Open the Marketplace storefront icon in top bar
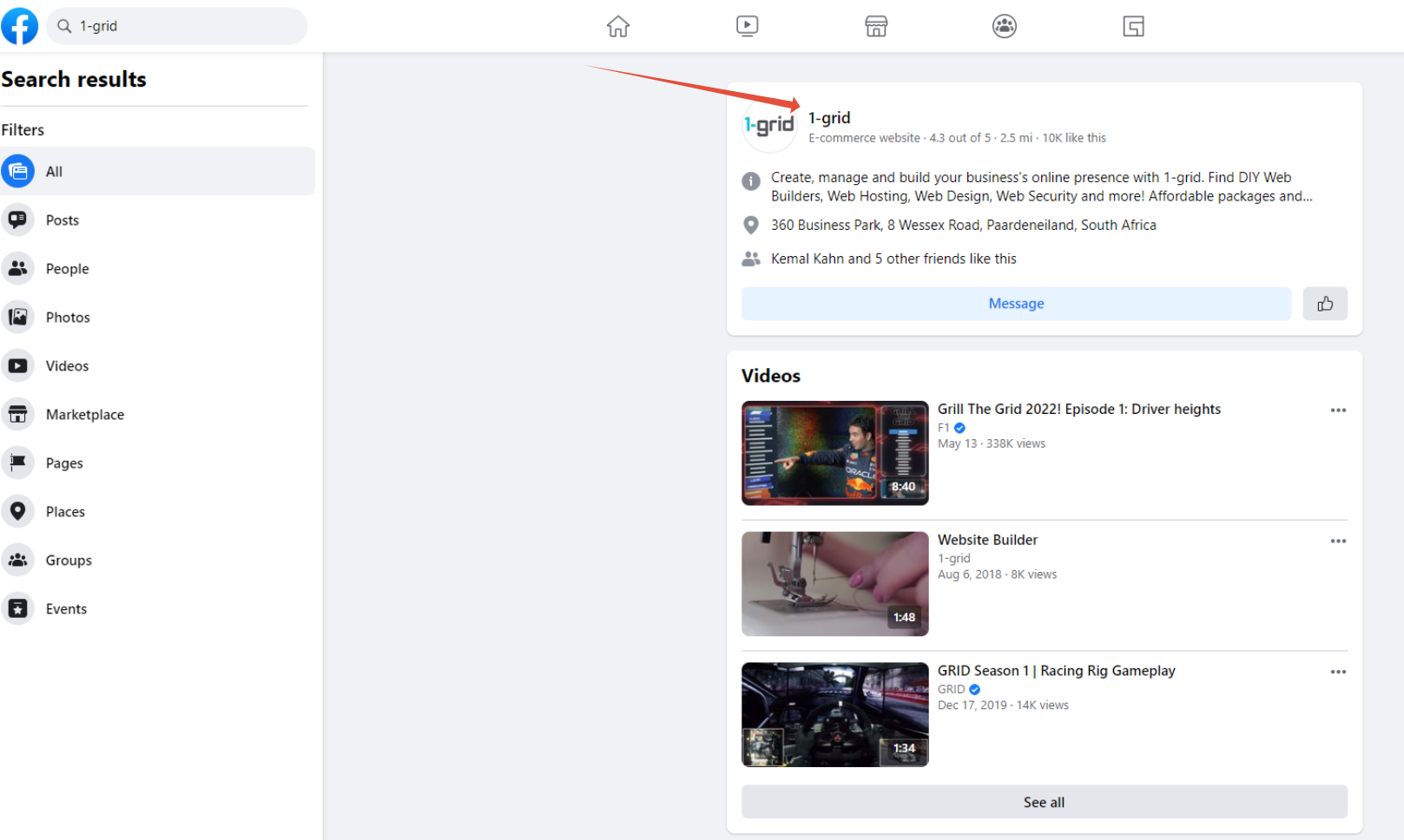This screenshot has height=840, width=1404. [876, 26]
